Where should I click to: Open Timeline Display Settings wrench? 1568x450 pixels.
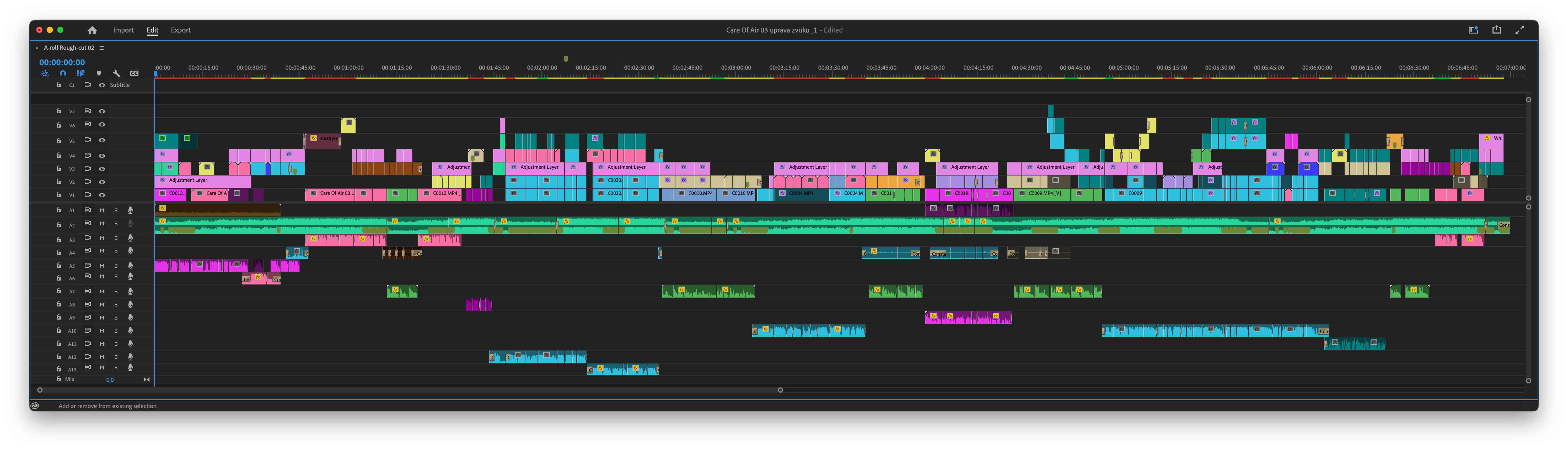coord(116,74)
